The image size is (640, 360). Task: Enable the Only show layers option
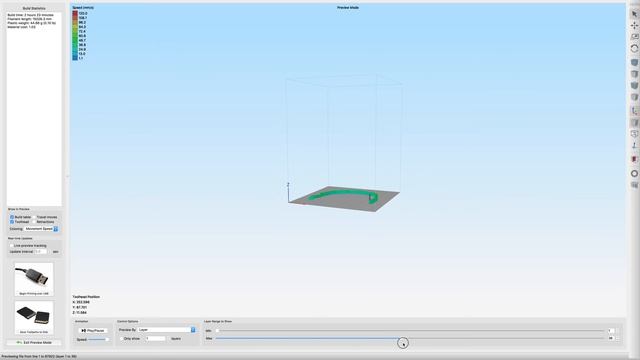[x=121, y=339]
